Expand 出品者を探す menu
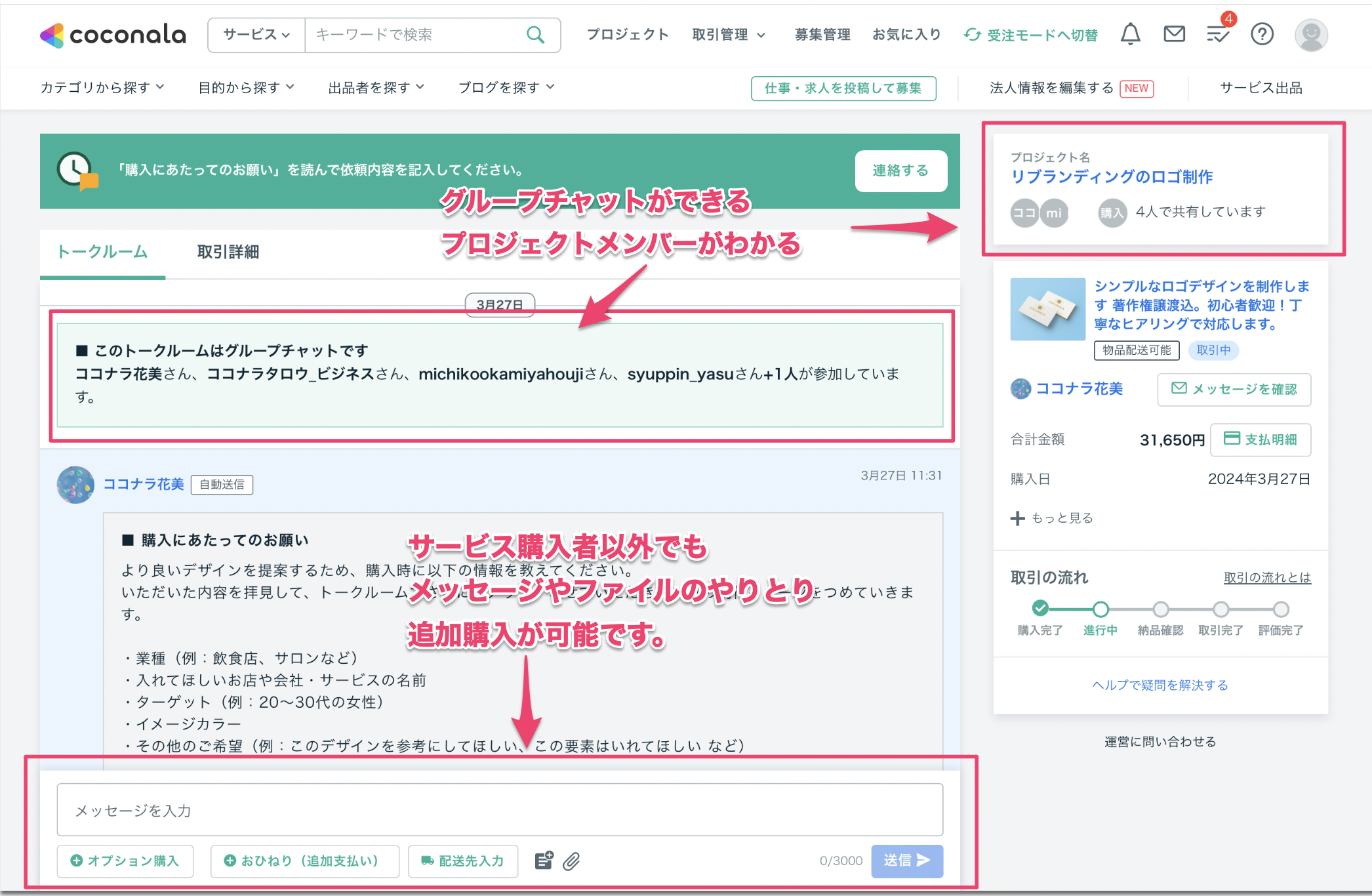This screenshot has height=896, width=1372. point(376,87)
